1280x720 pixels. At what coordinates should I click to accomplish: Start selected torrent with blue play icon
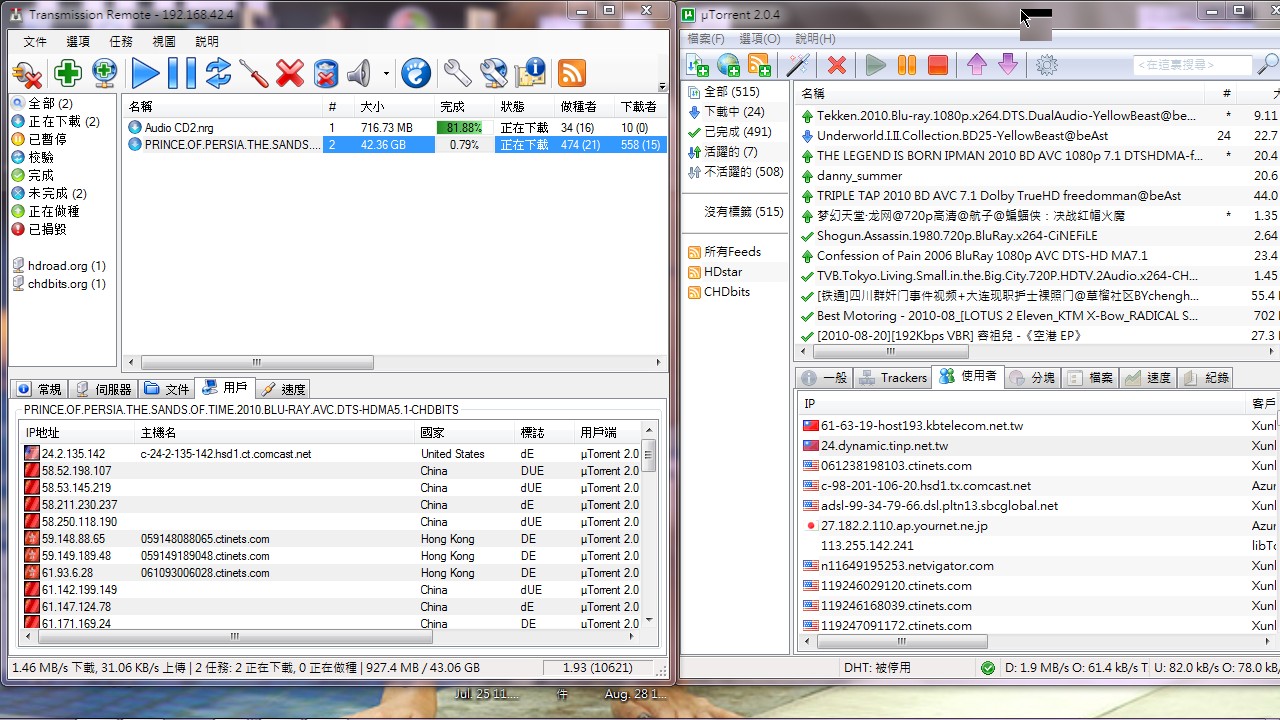coord(146,73)
